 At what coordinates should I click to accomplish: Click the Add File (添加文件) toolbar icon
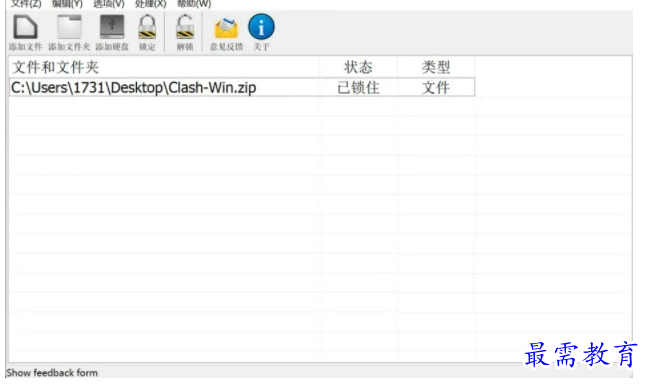pos(25,27)
